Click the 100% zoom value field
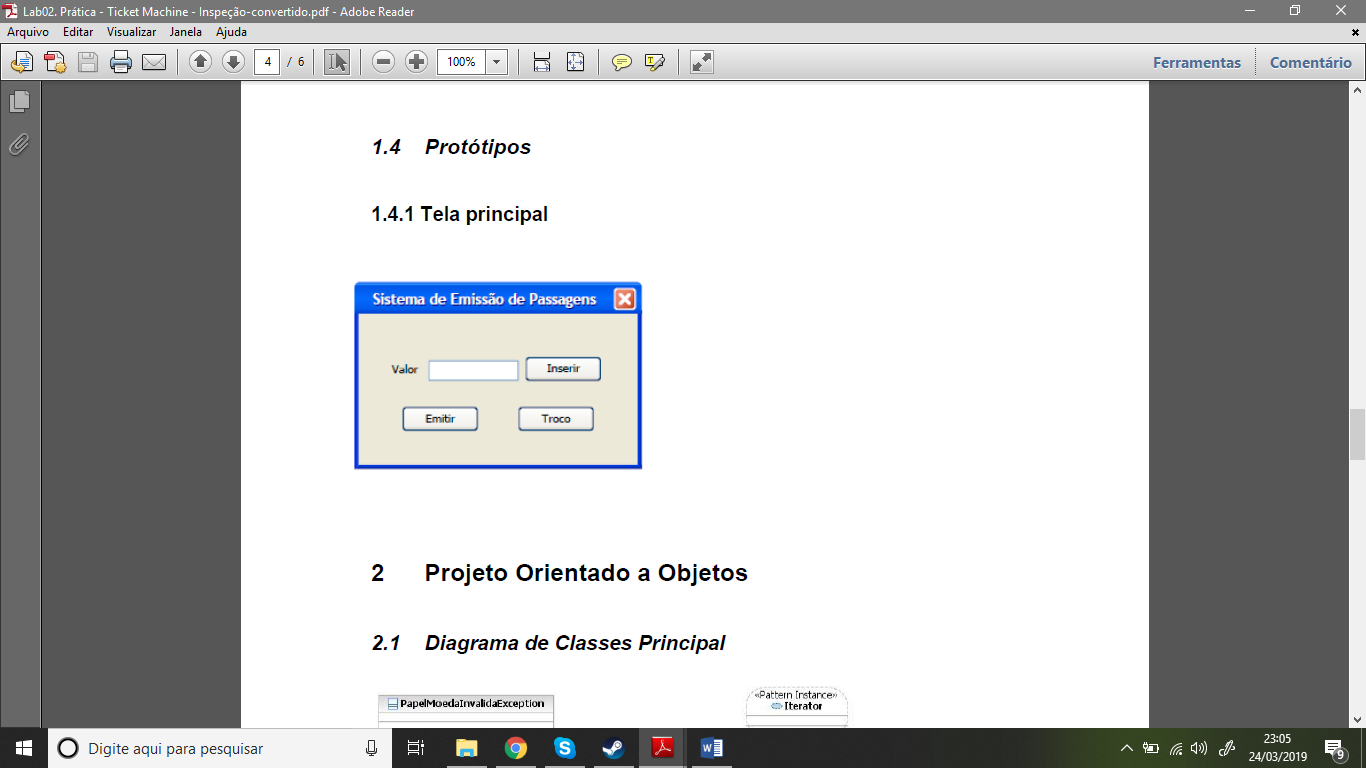1366x768 pixels. 461,62
